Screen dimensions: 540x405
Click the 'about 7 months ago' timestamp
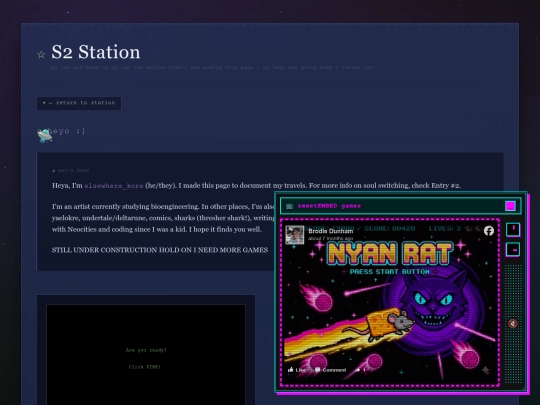pos(331,238)
